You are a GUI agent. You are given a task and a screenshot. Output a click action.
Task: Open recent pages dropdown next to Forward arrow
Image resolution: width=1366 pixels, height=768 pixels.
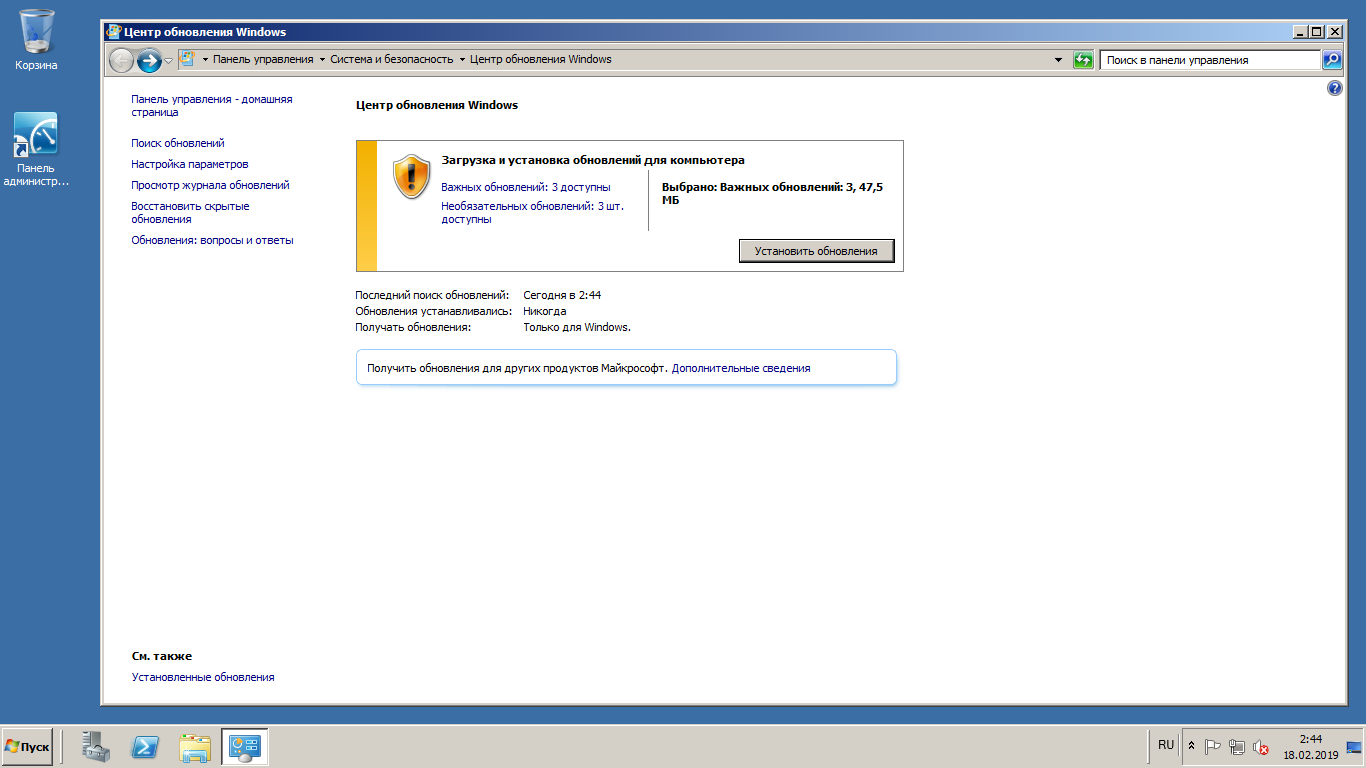pos(169,60)
